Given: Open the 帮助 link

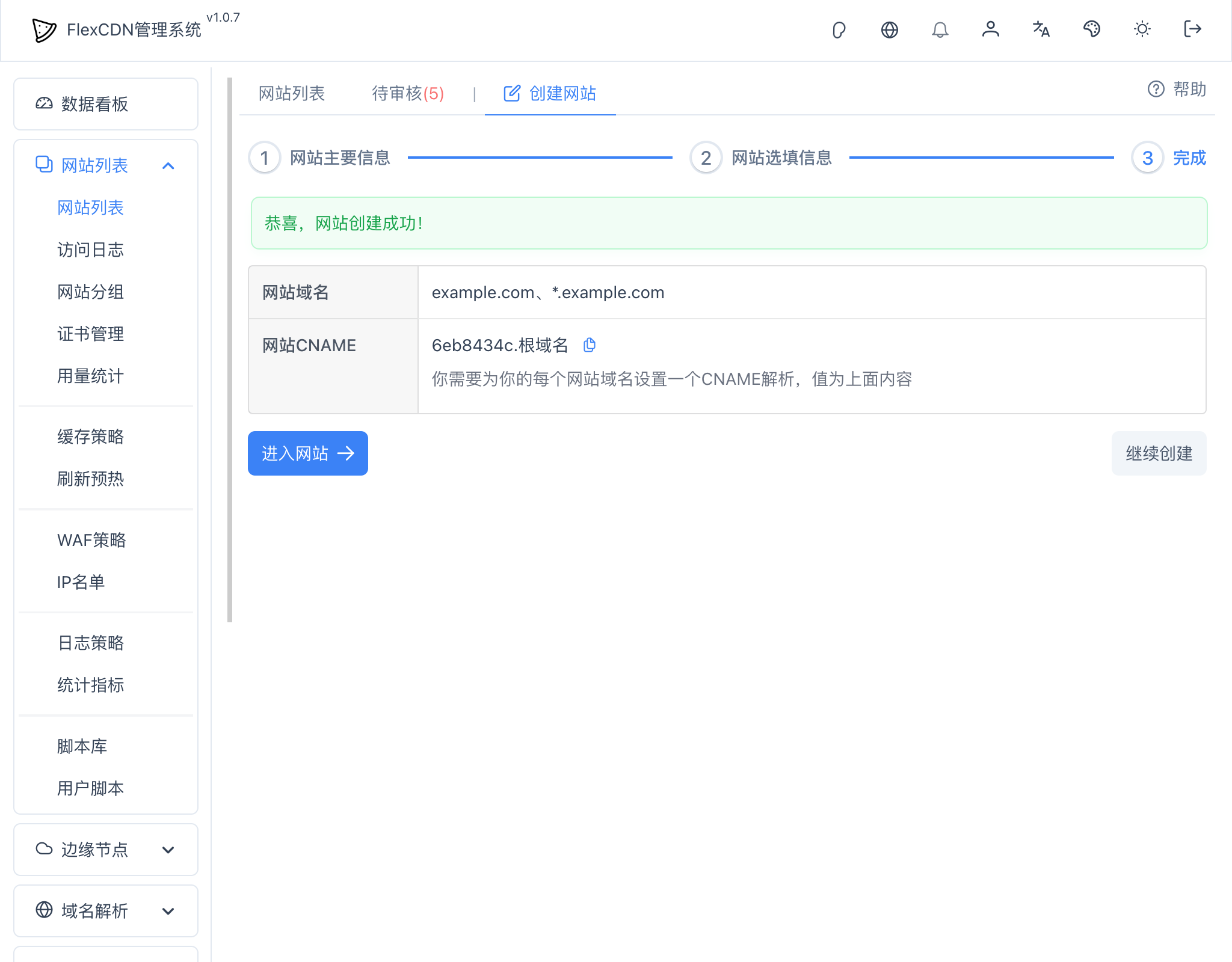Looking at the screenshot, I should (x=1178, y=90).
